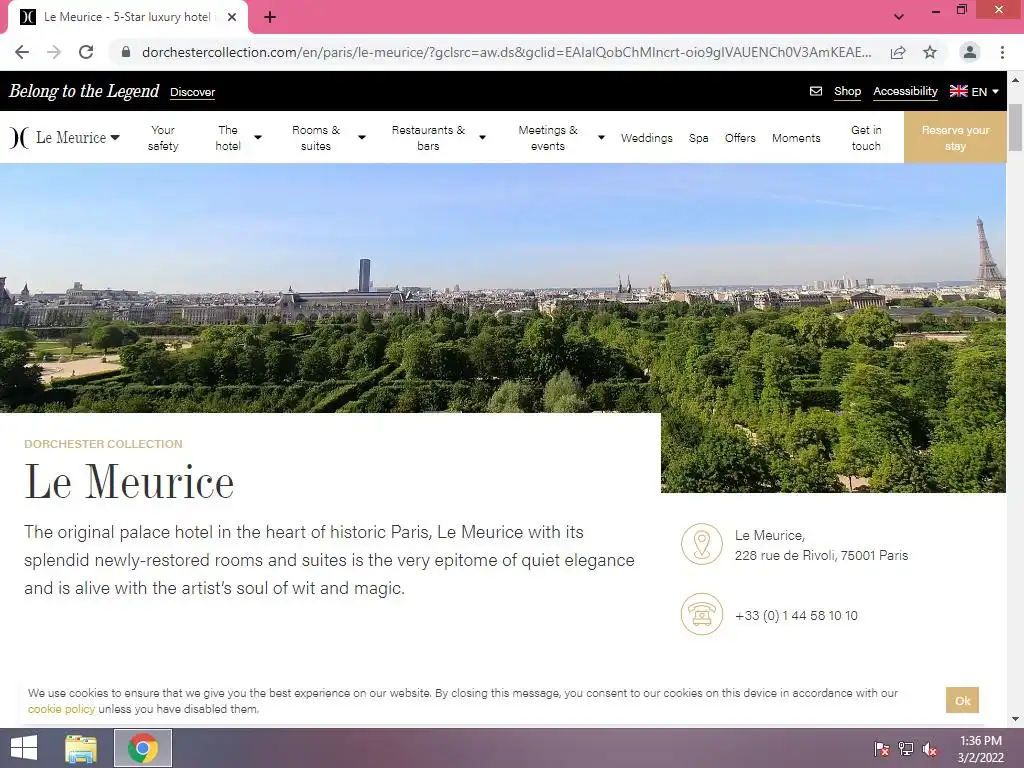
Task: Click the 228 rue de Rivoli address
Action: (822, 556)
